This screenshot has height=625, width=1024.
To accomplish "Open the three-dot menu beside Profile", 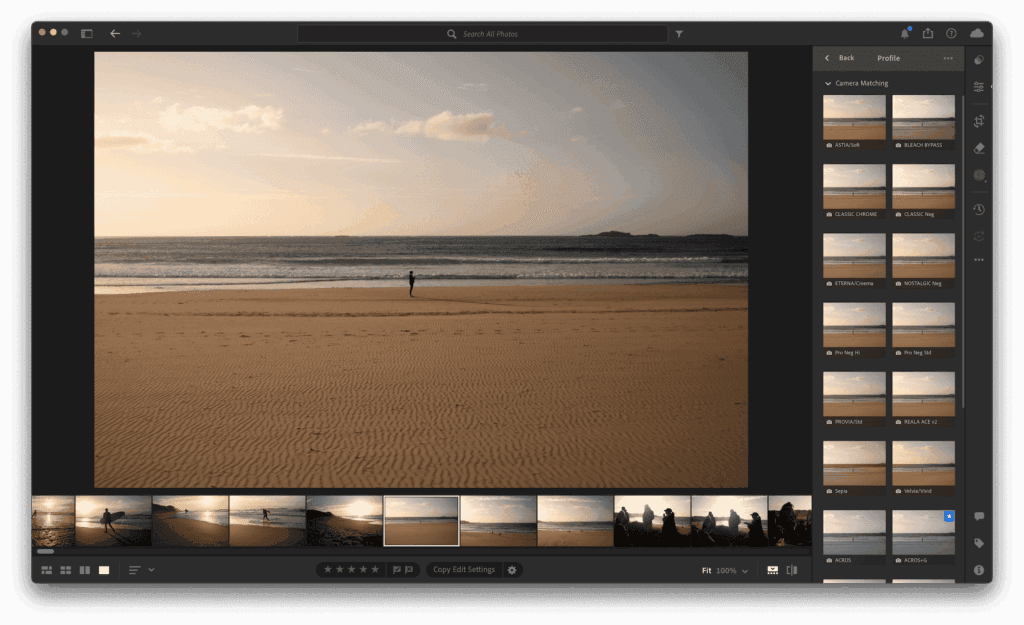I will (x=948, y=58).
